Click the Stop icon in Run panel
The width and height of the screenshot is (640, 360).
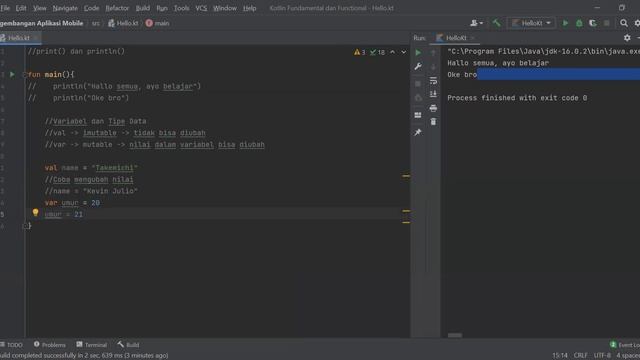click(x=418, y=84)
